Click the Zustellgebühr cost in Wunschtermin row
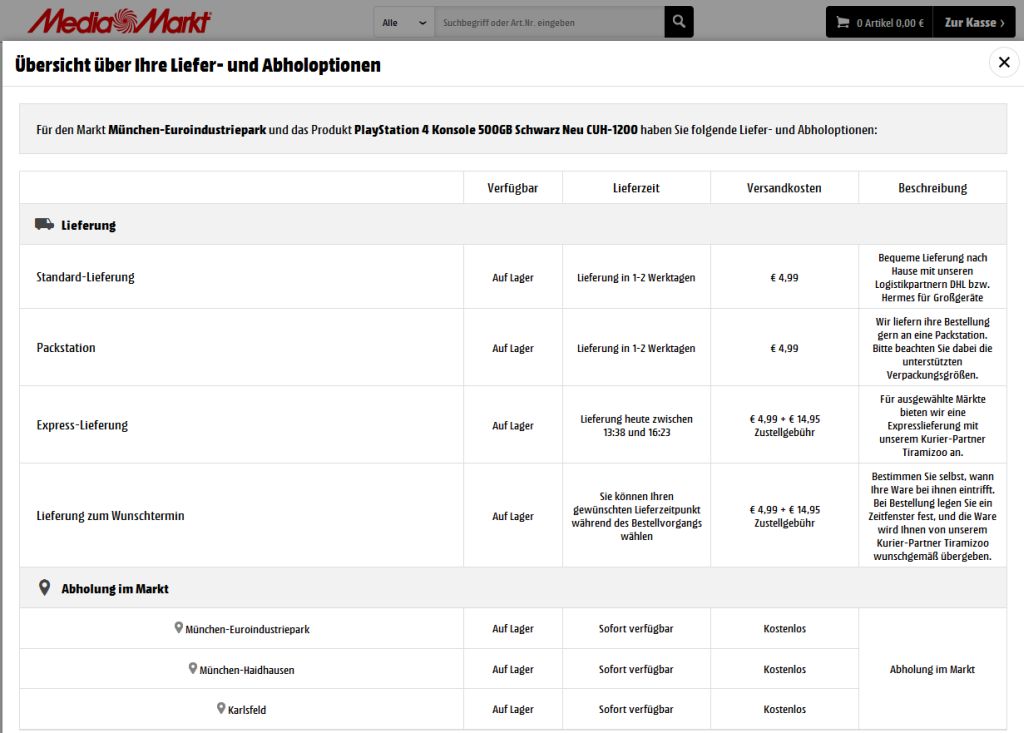This screenshot has height=733, width=1024. point(784,516)
